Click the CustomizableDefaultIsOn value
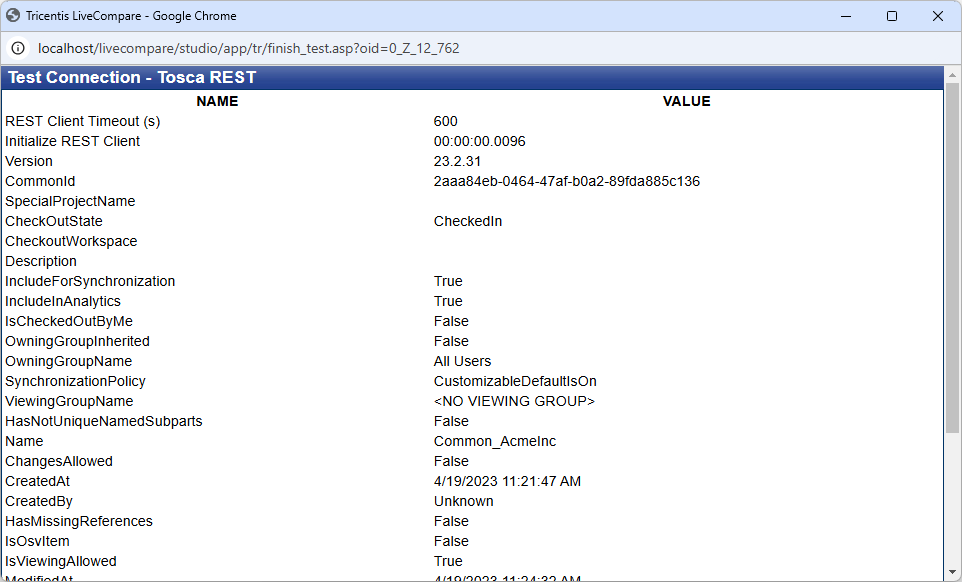This screenshot has height=582, width=962. pyautogui.click(x=515, y=381)
